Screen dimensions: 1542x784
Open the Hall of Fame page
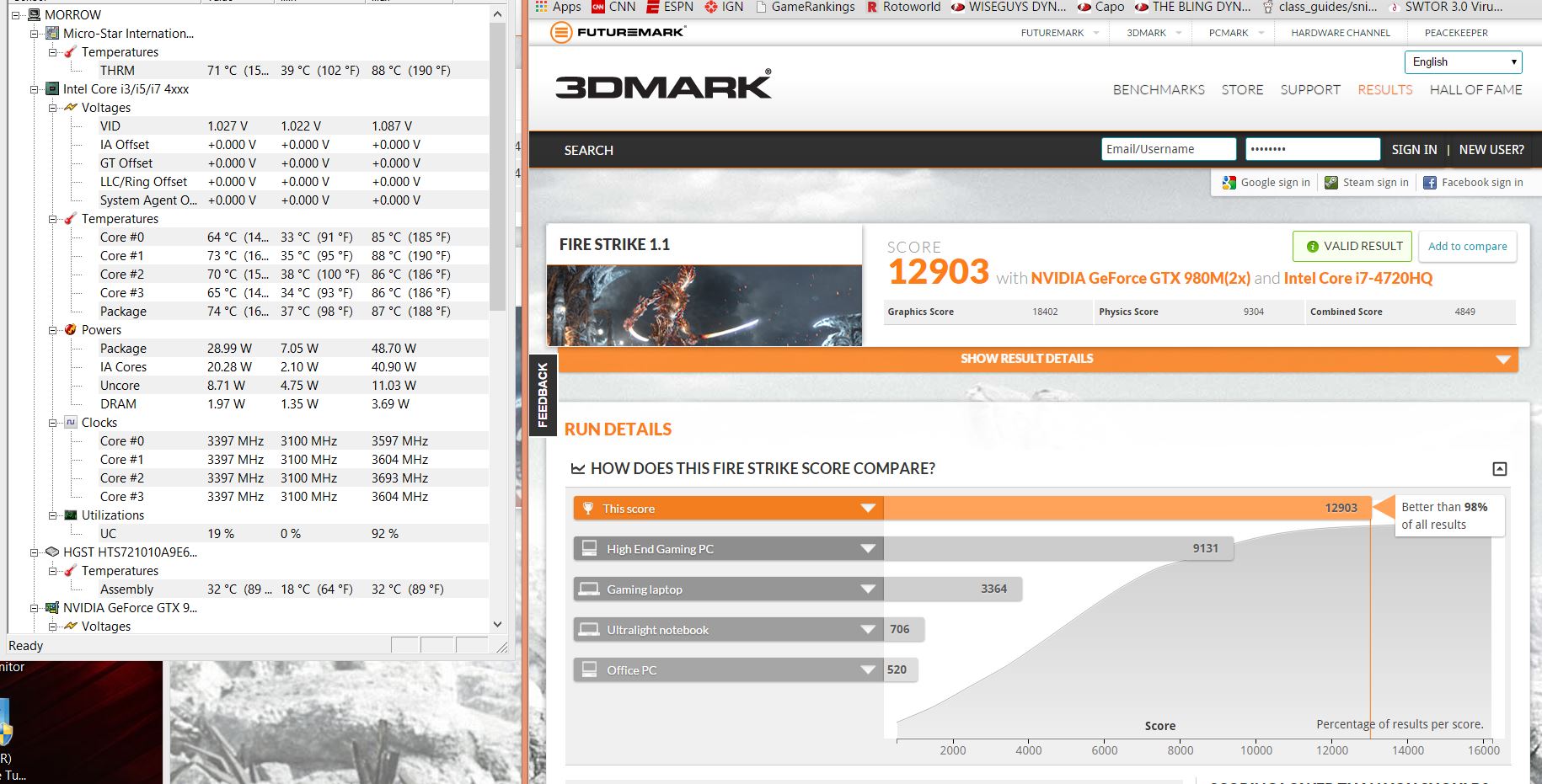point(1475,89)
